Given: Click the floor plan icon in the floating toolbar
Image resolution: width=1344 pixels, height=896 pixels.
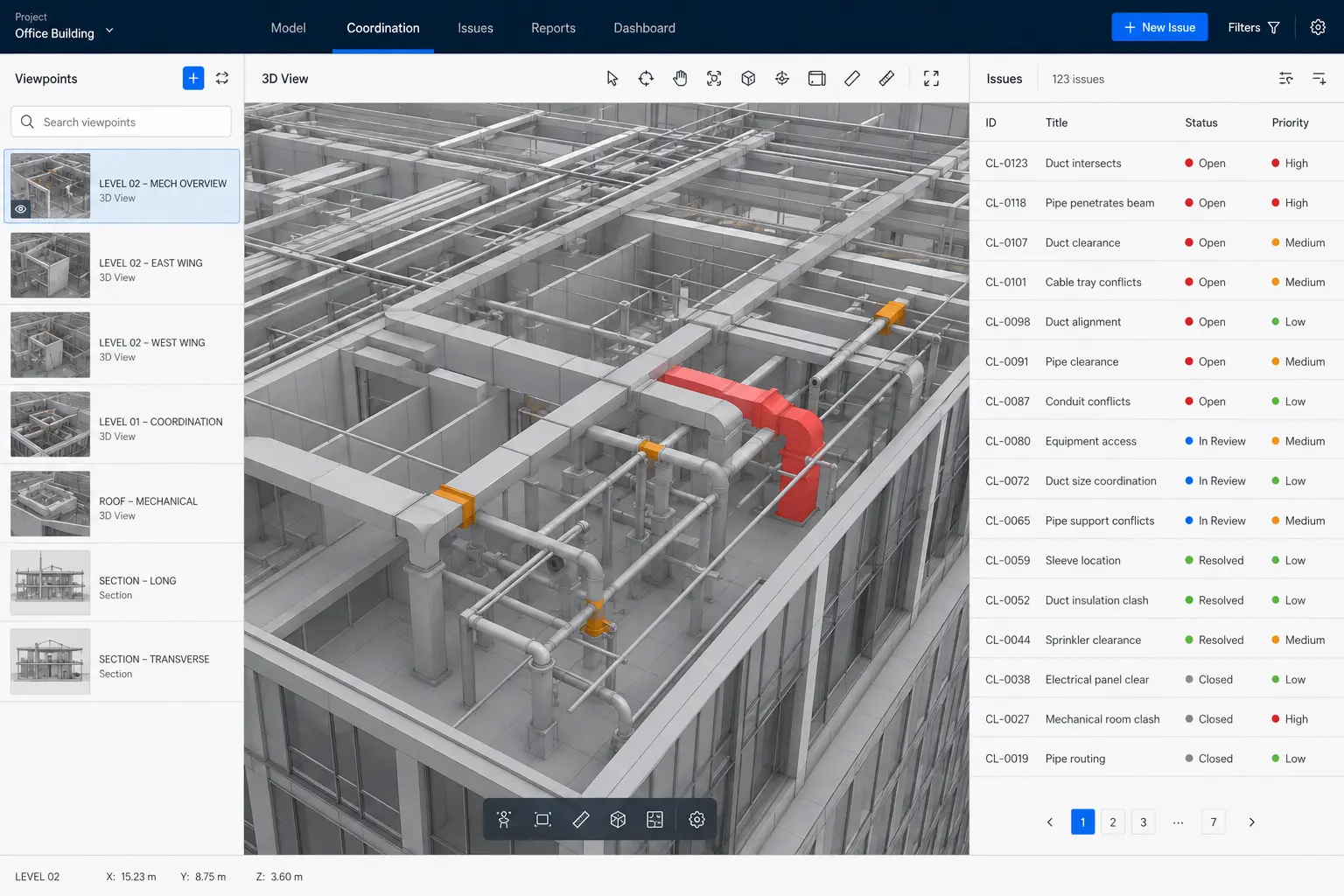Looking at the screenshot, I should pos(654,820).
